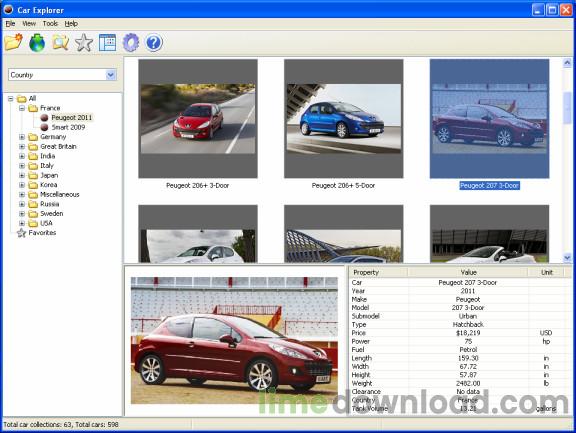Screen dimensions: 576x433
Task: Open settings via the gear icon
Action: pyautogui.click(x=131, y=42)
